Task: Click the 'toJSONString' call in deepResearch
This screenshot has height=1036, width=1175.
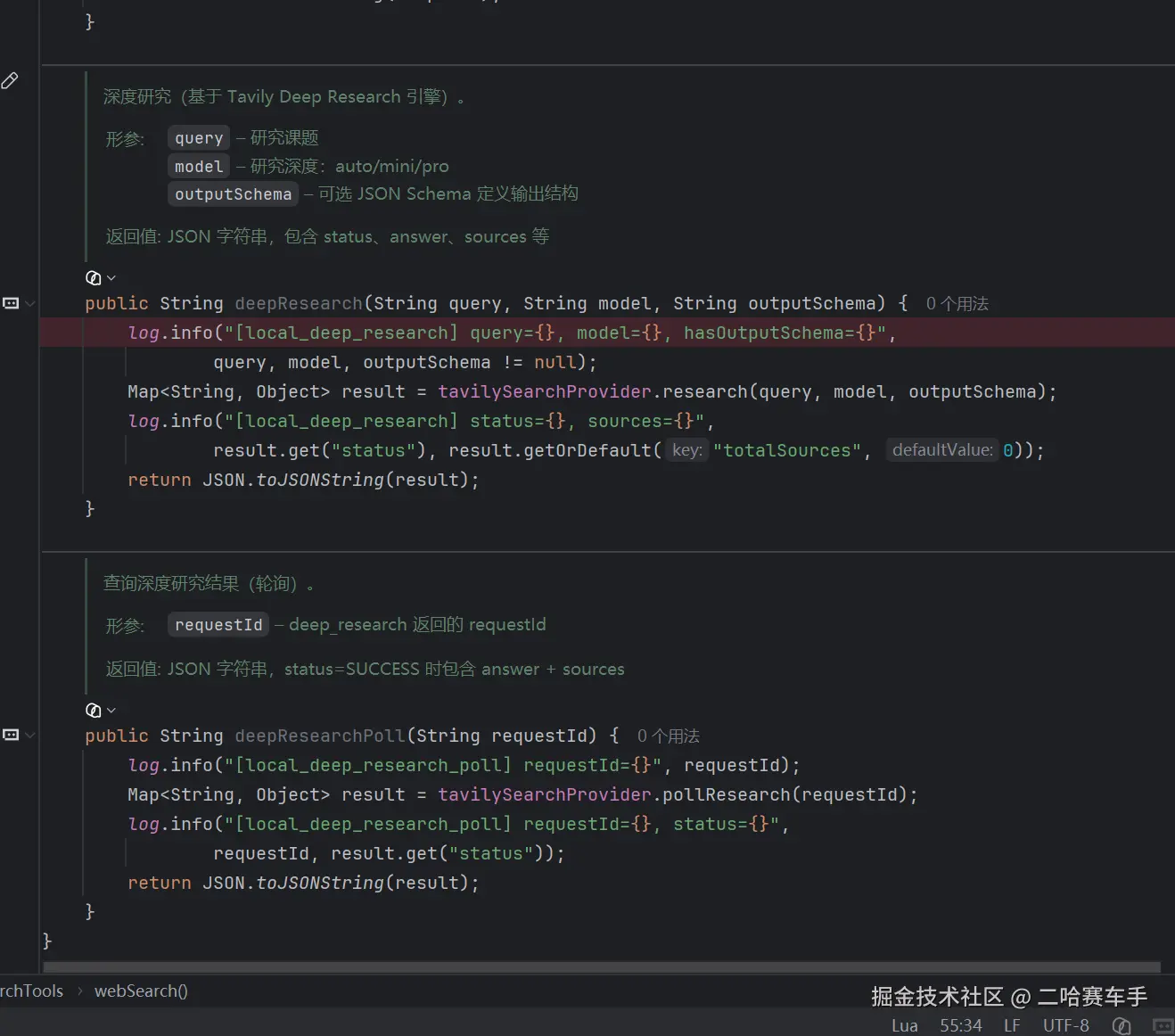Action: coord(320,480)
